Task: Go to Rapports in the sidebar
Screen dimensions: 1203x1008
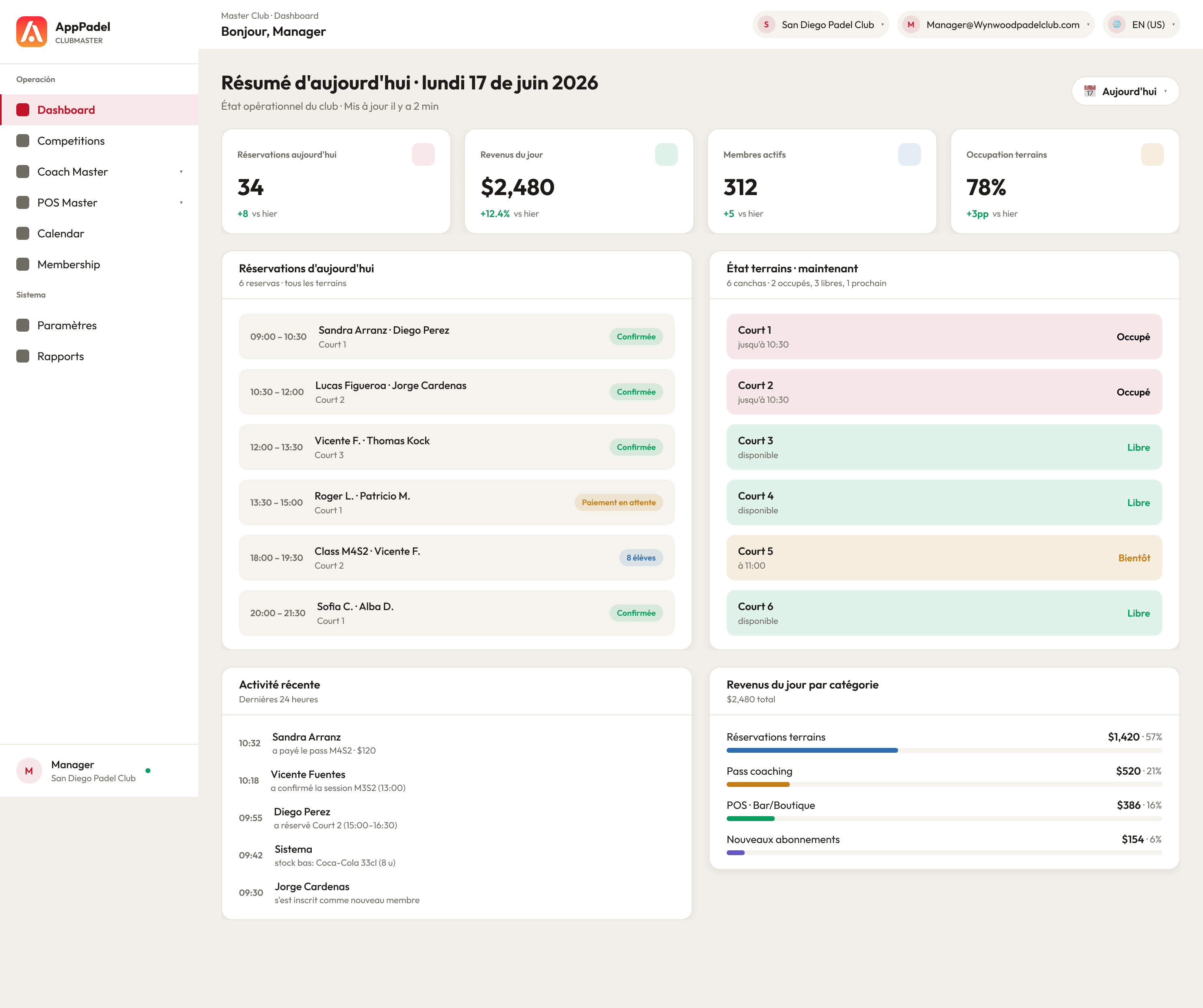Action: tap(99, 356)
